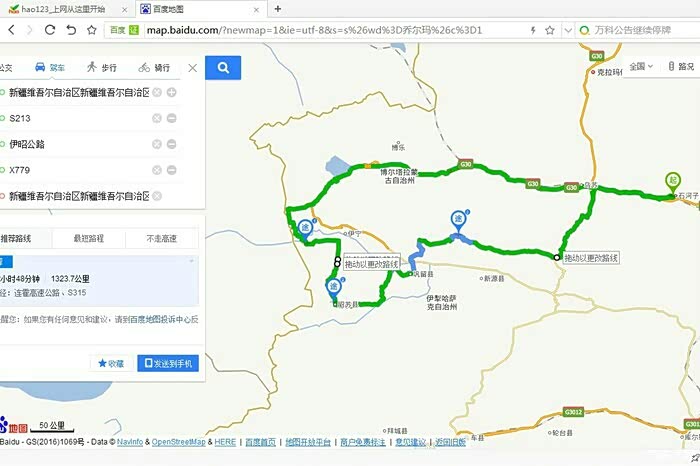Click the 收藏 favorite button
The height and width of the screenshot is (466, 700).
111,363
